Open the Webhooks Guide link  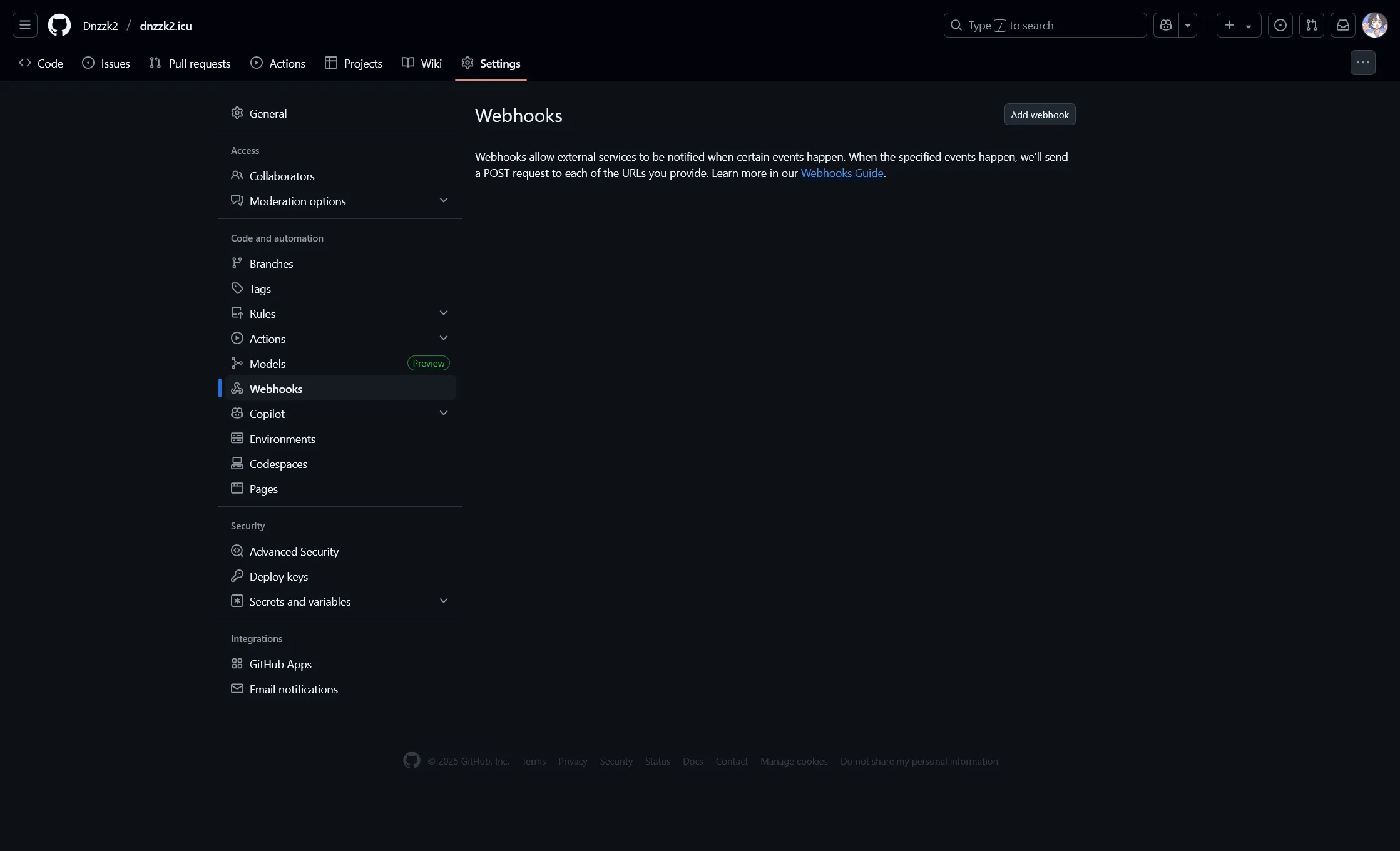[x=842, y=173]
